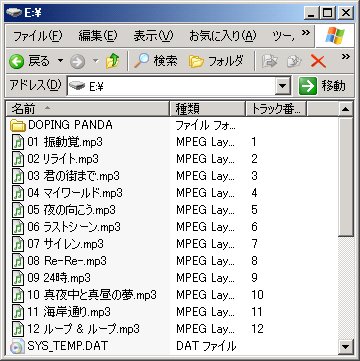
Task: Click file name 12 ループ & ループ.mp3
Action: tap(83, 329)
